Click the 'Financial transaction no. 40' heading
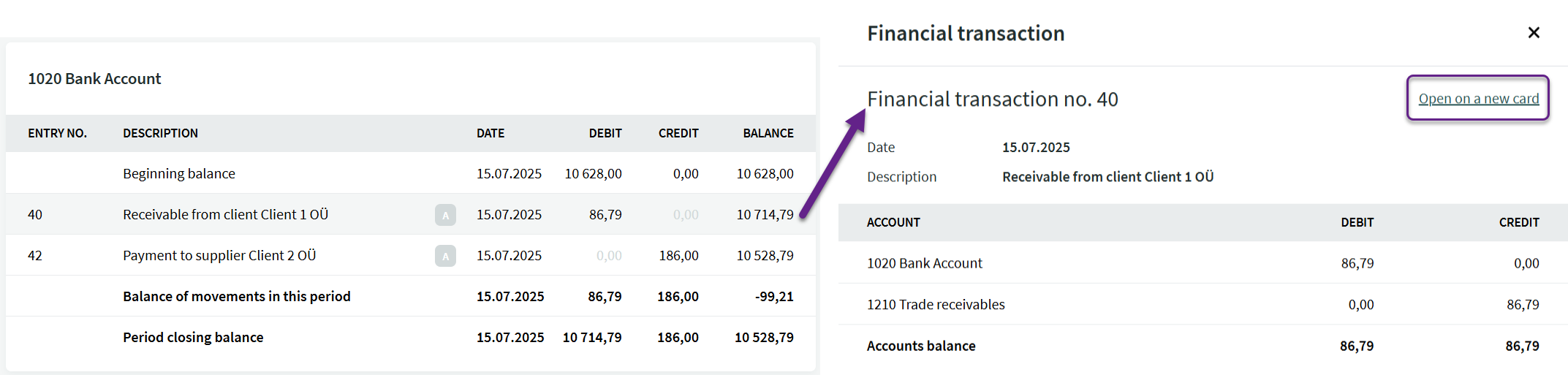Image resolution: width=1568 pixels, height=375 pixels. 992,99
